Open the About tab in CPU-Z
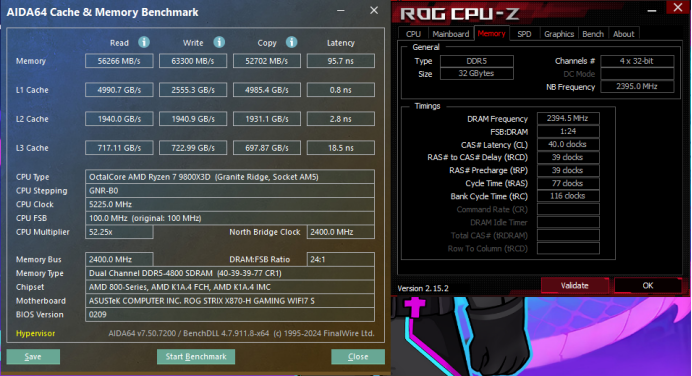 pyautogui.click(x=623, y=34)
